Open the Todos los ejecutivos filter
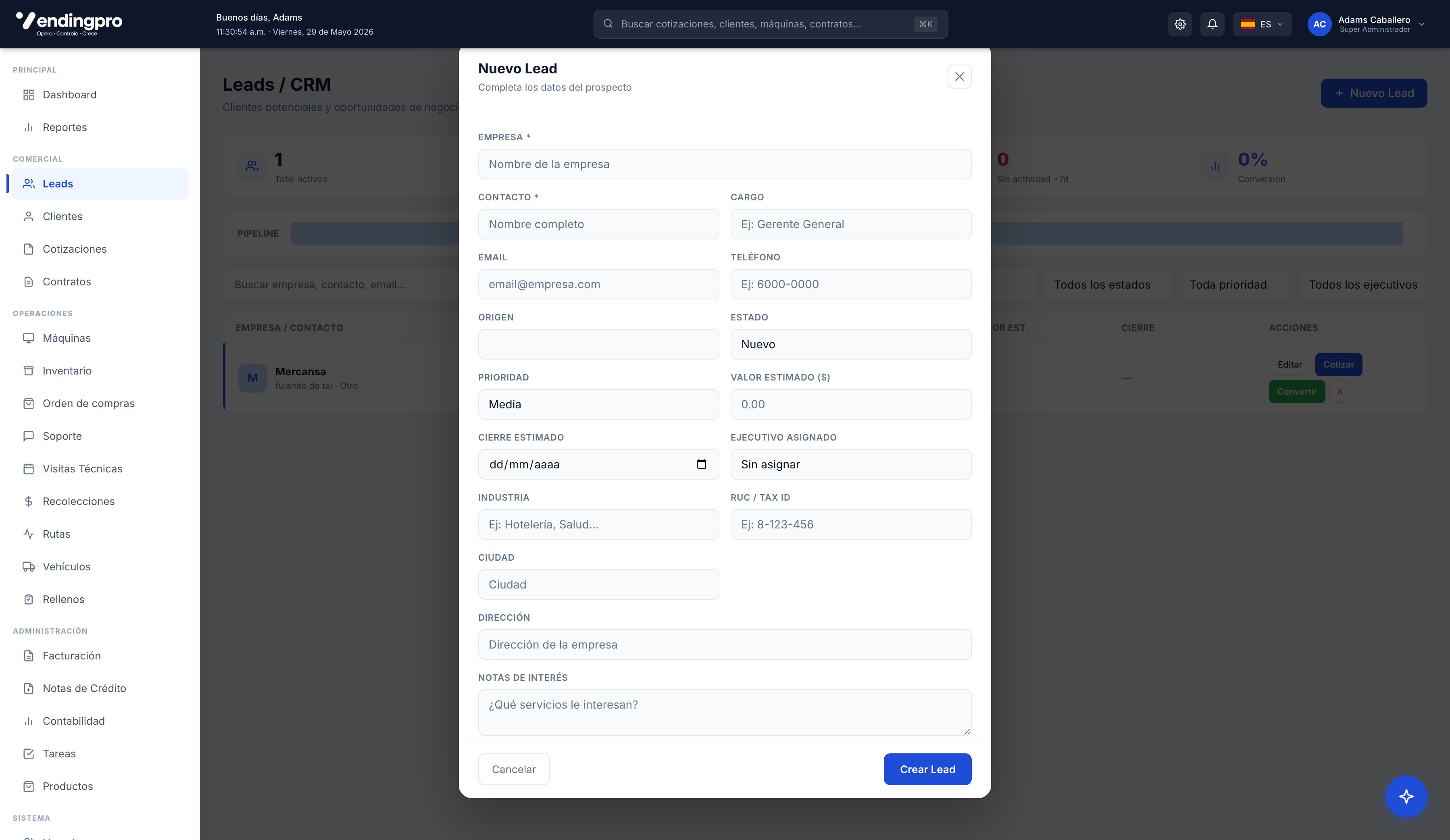1450x840 pixels. (1362, 284)
